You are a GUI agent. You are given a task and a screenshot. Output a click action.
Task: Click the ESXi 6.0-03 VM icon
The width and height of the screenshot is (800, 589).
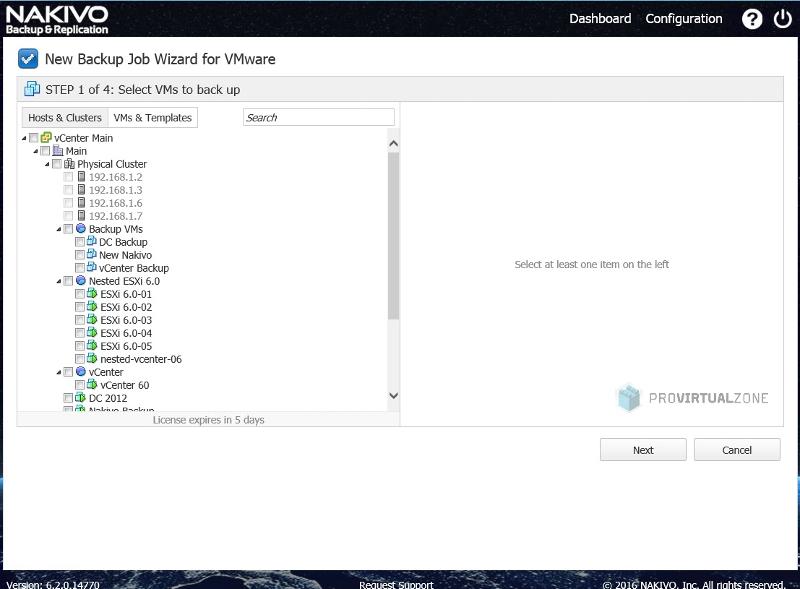[x=92, y=320]
